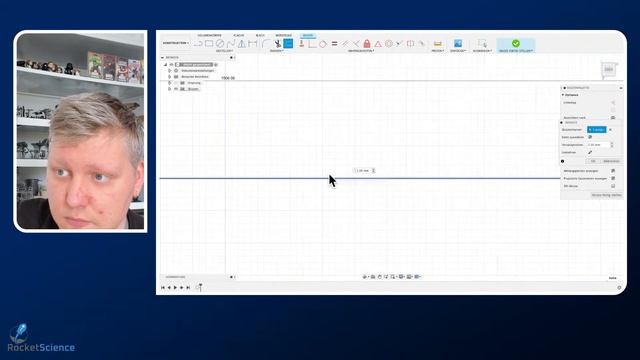Apply the Perpendicular constraint
The image size is (640, 360).
[x=356, y=43]
